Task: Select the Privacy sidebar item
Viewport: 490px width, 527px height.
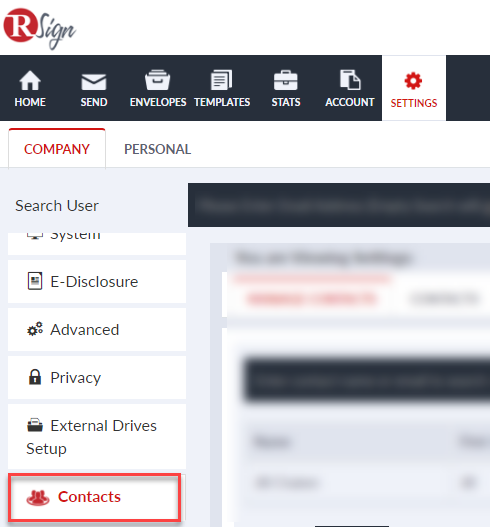Action: click(x=97, y=377)
